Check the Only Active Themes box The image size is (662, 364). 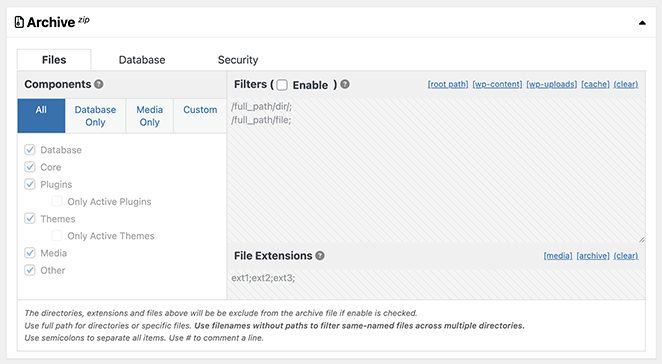(x=57, y=236)
